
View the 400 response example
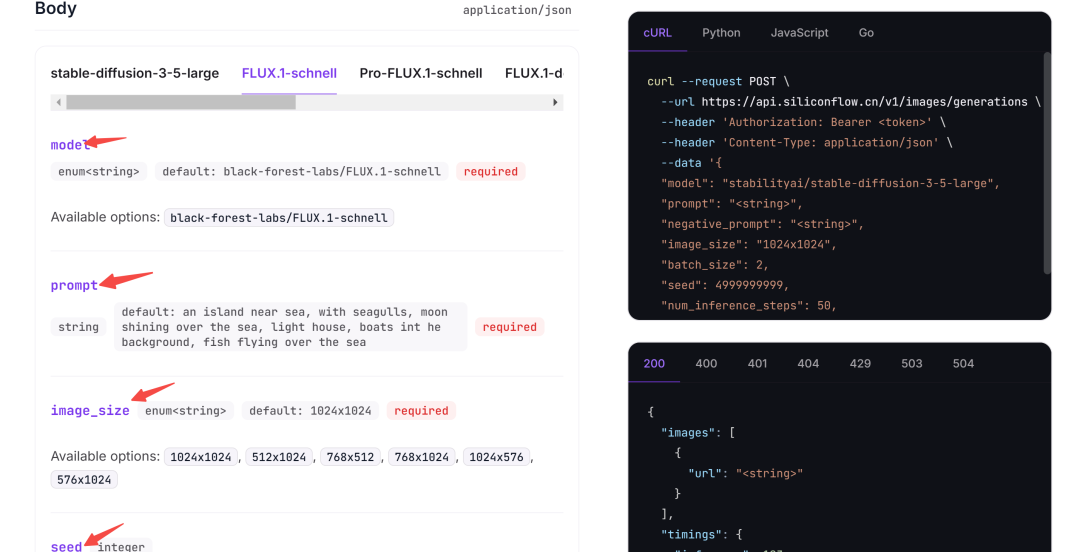(x=706, y=363)
